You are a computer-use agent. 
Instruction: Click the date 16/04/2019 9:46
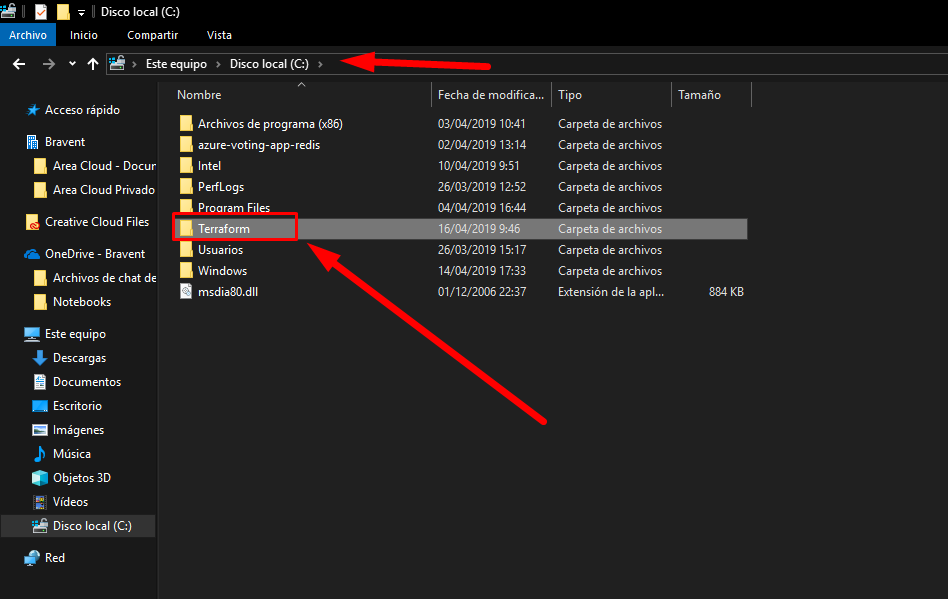coord(479,229)
